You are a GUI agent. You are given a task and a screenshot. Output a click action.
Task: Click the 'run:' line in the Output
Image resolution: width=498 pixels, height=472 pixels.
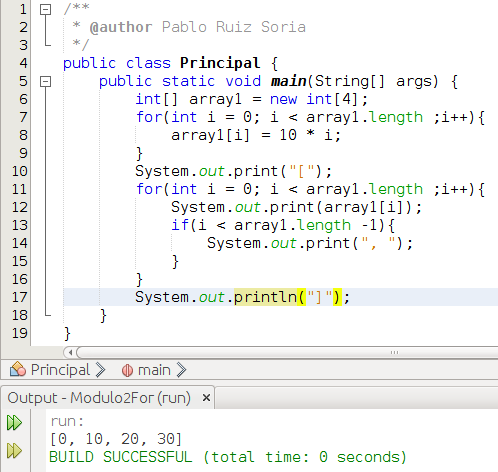[67, 421]
